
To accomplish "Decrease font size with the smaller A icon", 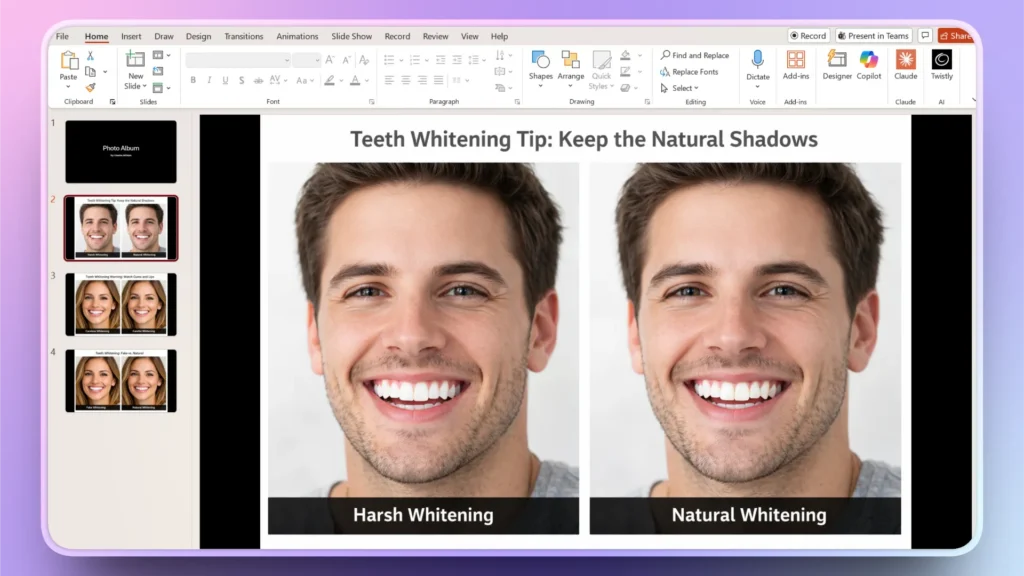I will tap(347, 59).
